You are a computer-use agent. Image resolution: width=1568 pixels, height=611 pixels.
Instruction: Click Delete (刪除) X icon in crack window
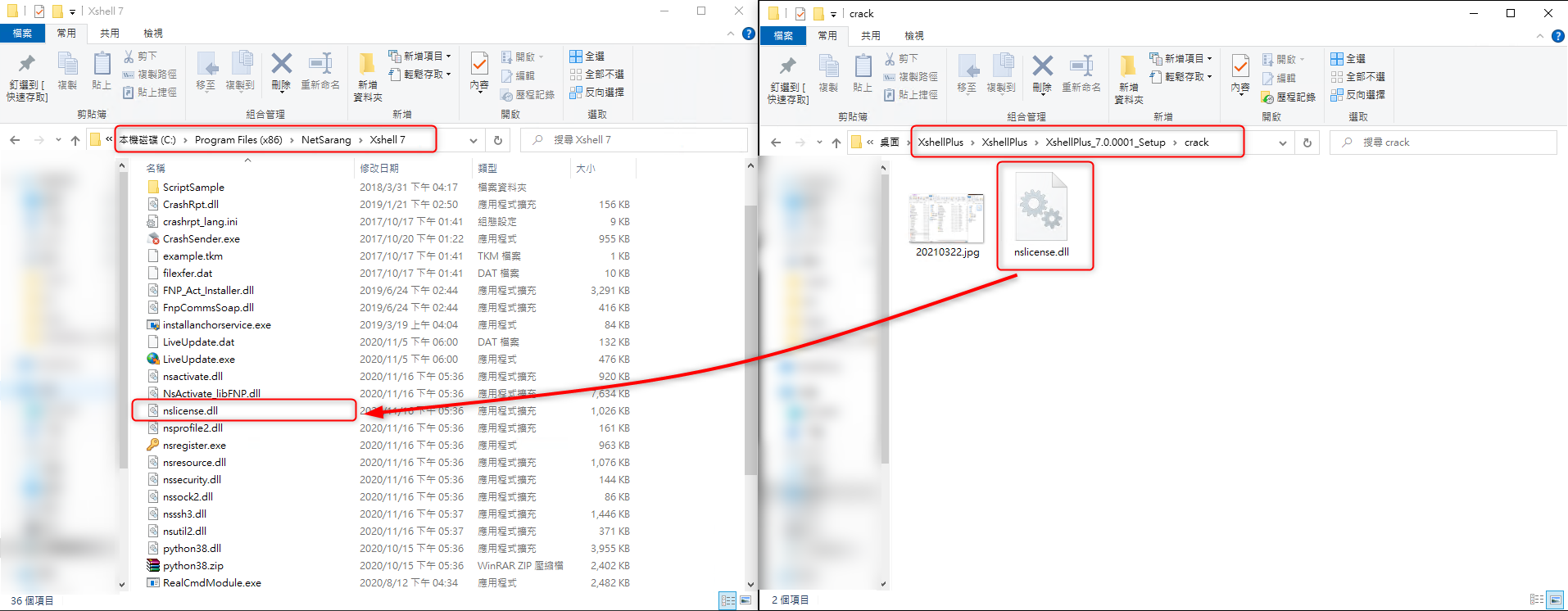(x=1042, y=66)
